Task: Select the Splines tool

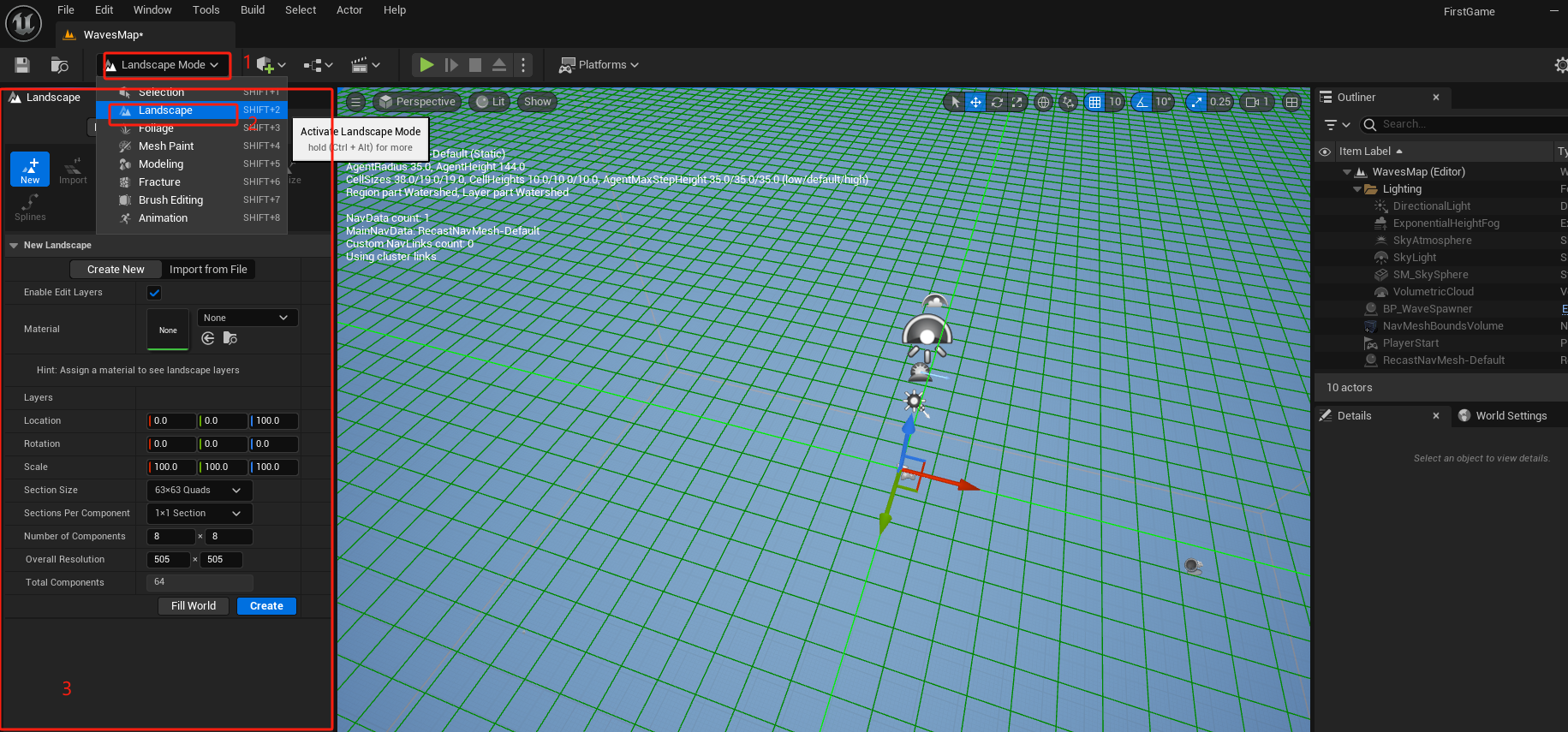Action: 30,207
